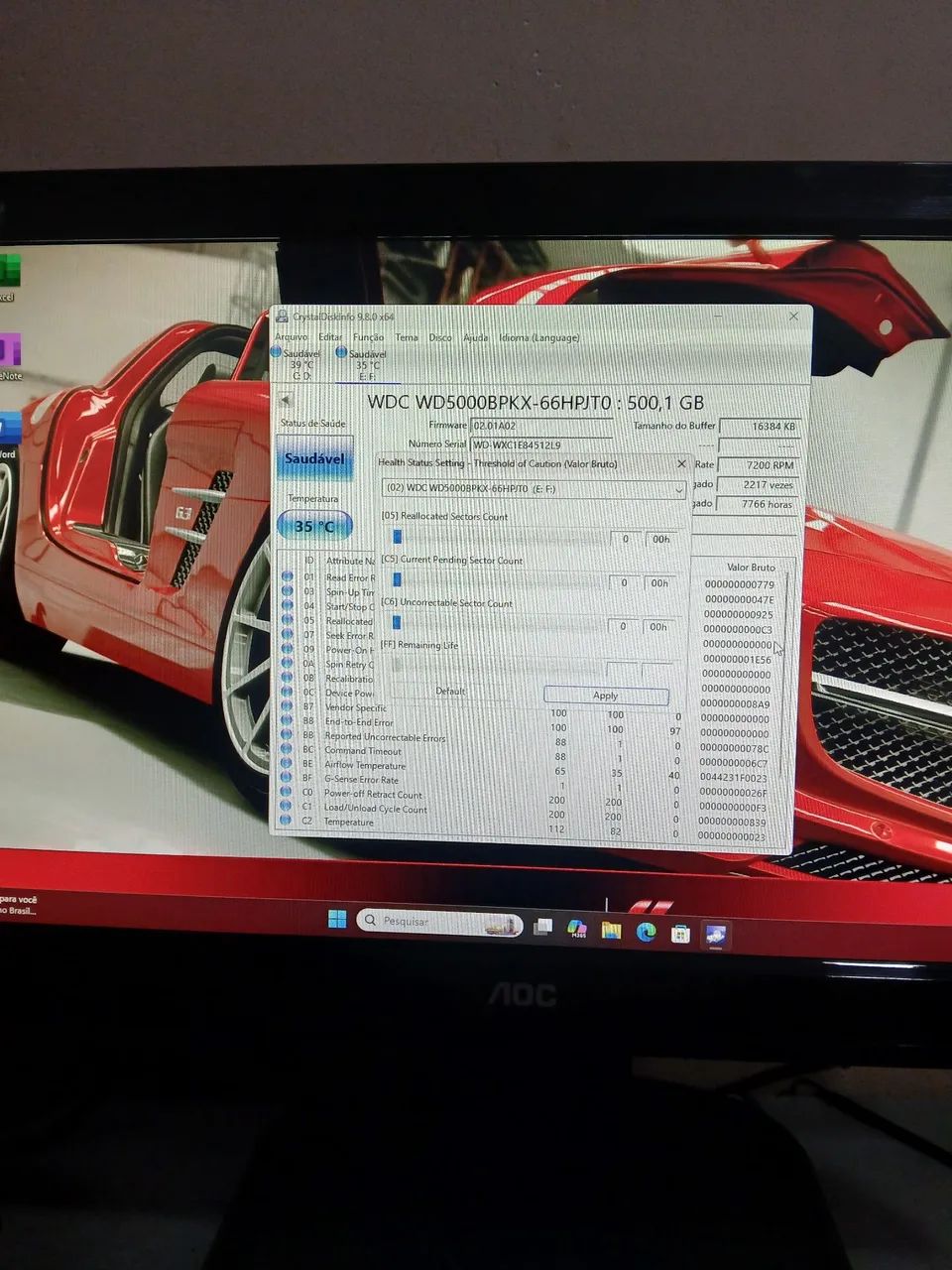
Task: Click CrystalDiskInfo icon on the taskbar
Action: (x=715, y=935)
